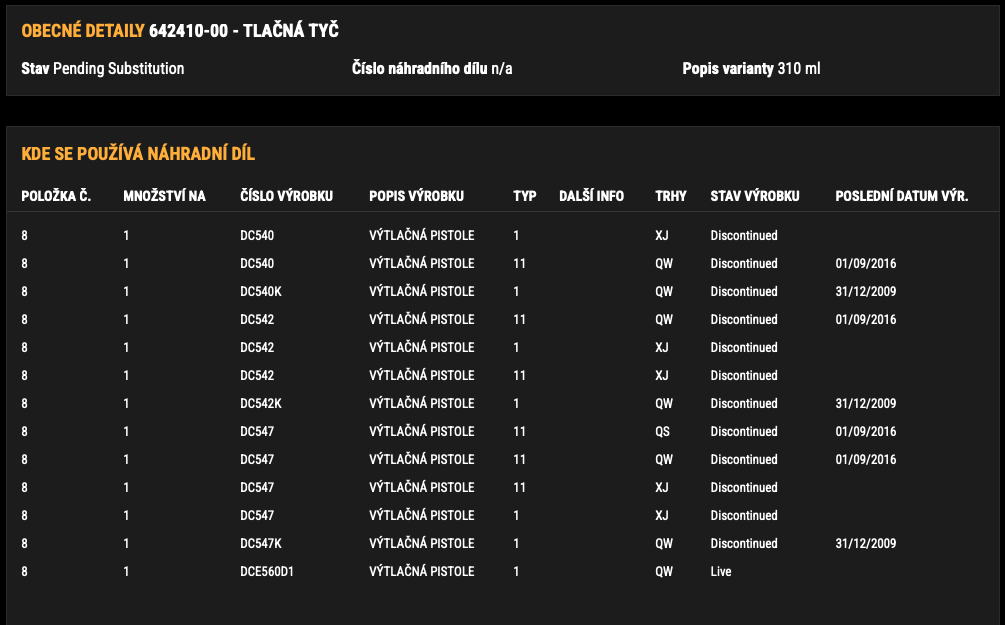Click the Pending Substitution status text
Viewport: 1005px width, 625px height.
pyautogui.click(x=118, y=69)
